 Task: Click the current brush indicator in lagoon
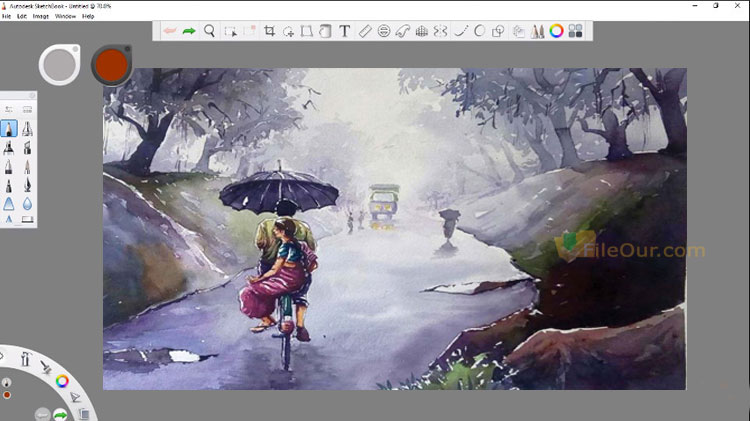point(6,382)
